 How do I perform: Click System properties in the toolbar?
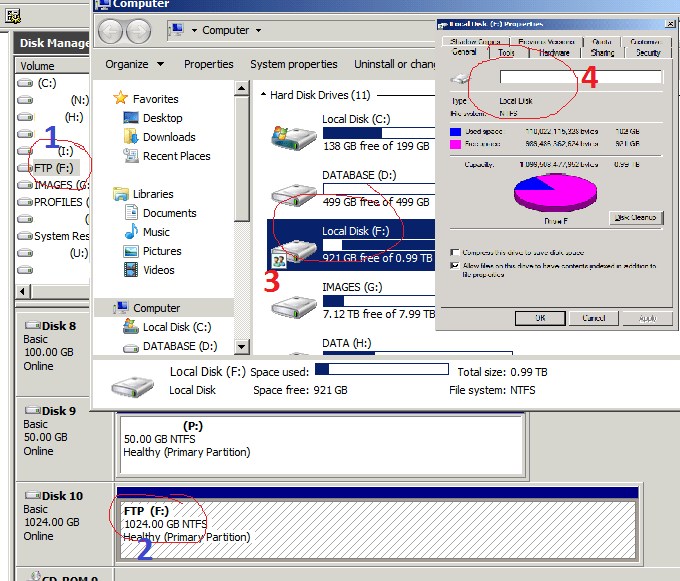coord(294,64)
